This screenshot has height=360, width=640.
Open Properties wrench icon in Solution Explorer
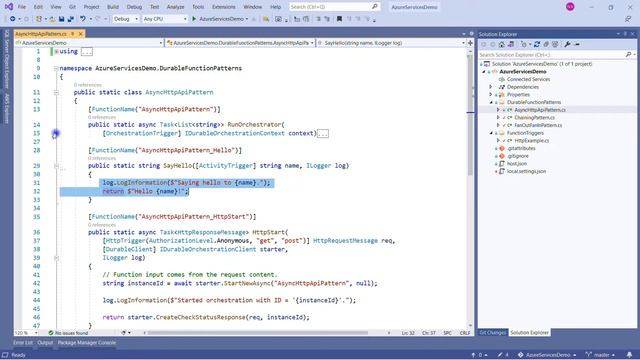click(x=567, y=44)
